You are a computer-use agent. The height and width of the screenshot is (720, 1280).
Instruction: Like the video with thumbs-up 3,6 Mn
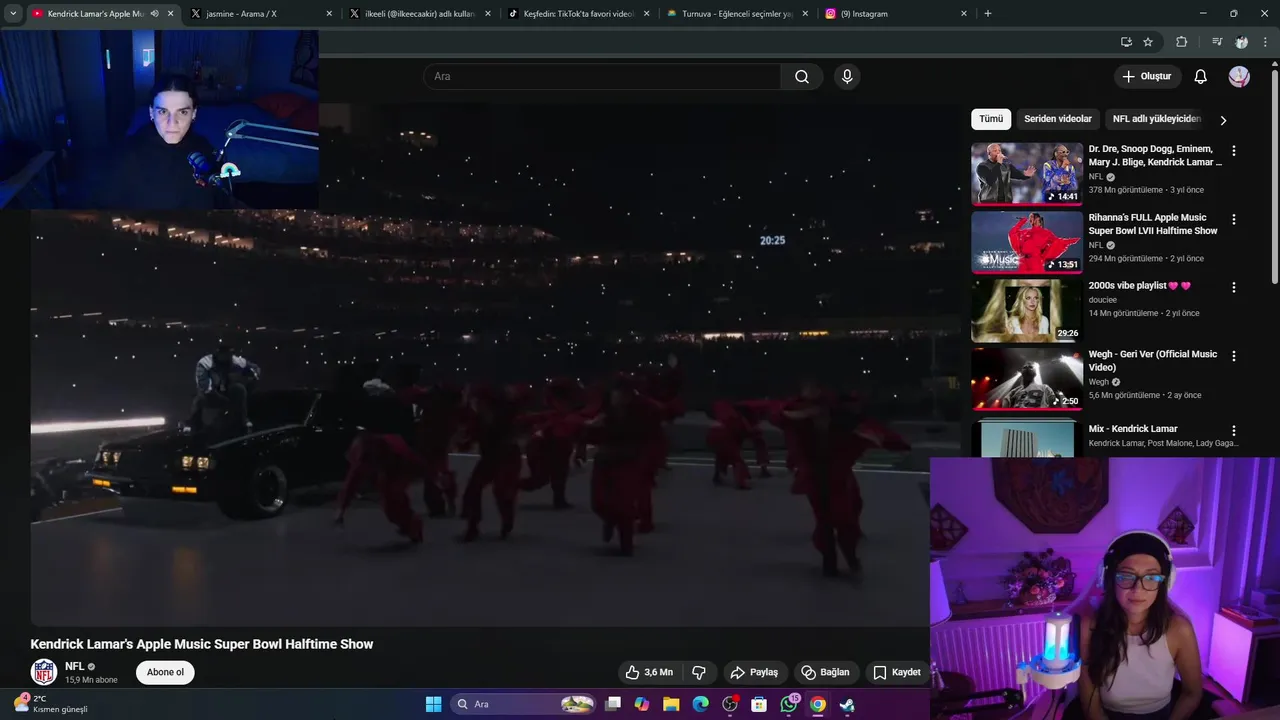pyautogui.click(x=648, y=672)
